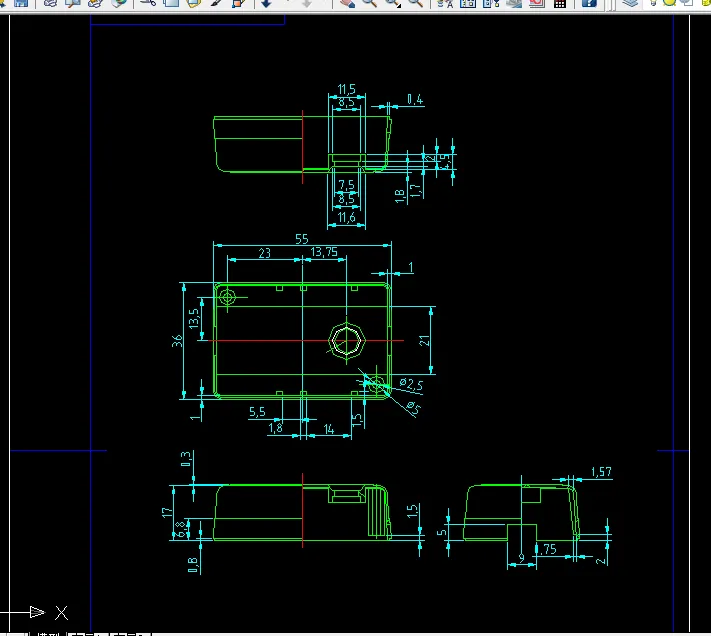This screenshot has height=636, width=711.
Task: Select the overall width dimension 55
Action: (x=302, y=239)
